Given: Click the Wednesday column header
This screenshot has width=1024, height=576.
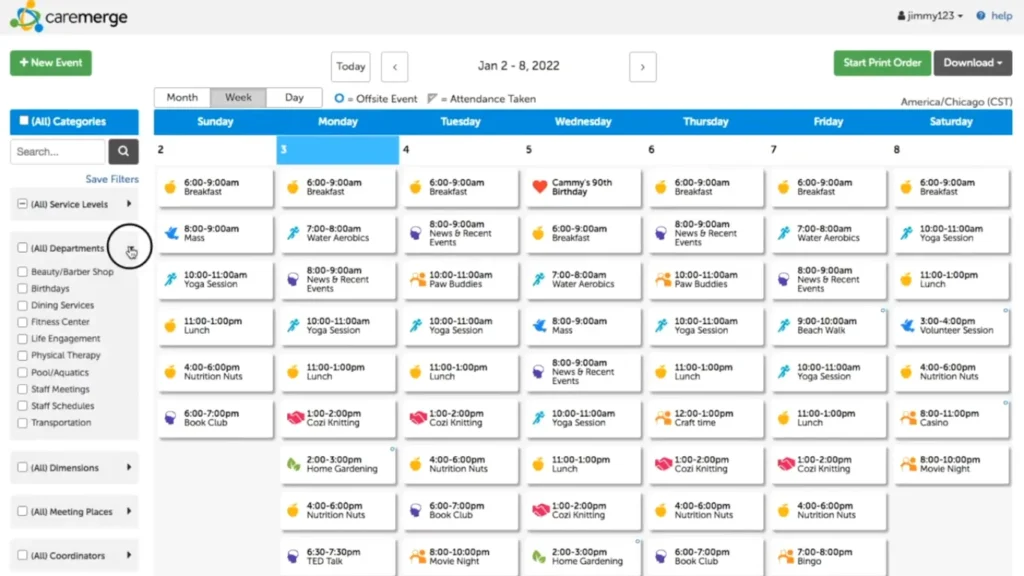Looking at the screenshot, I should (583, 121).
